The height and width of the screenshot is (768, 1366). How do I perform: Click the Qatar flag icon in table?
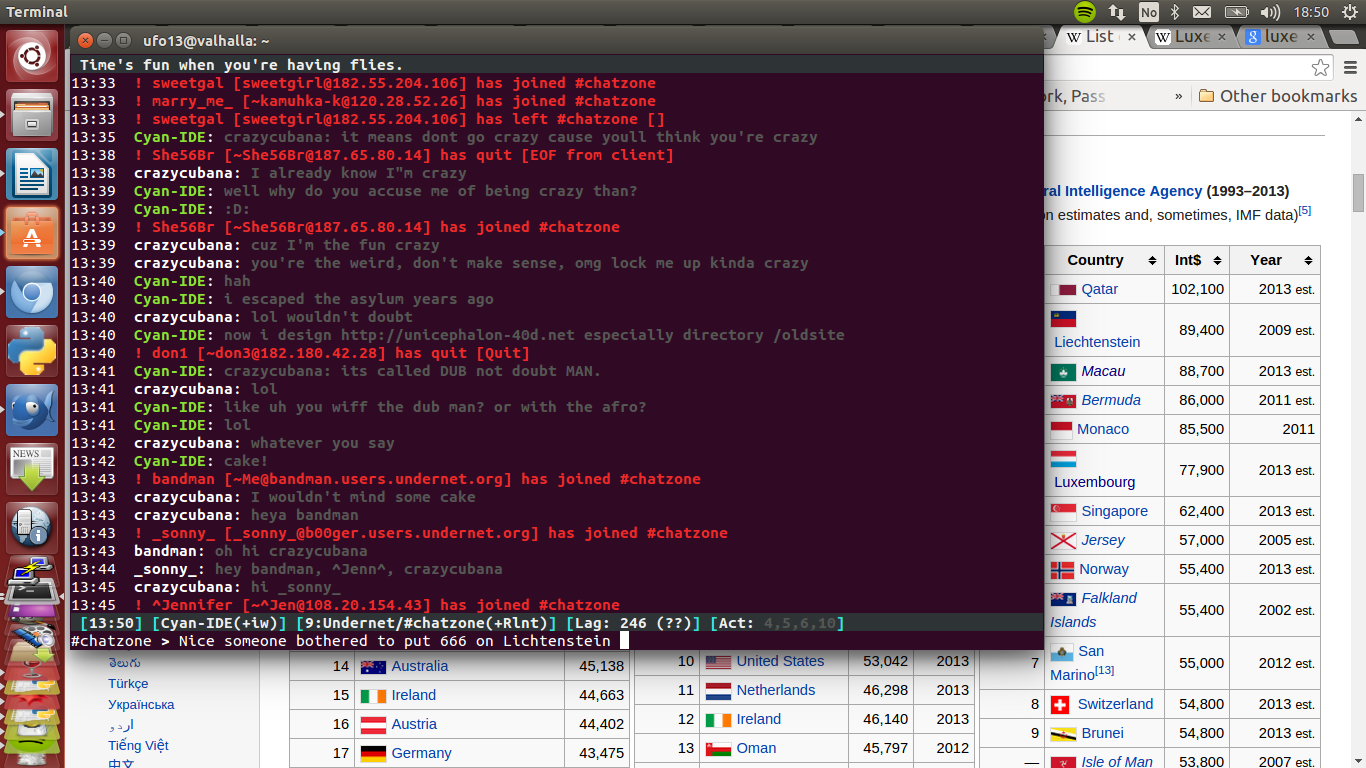tap(1064, 289)
